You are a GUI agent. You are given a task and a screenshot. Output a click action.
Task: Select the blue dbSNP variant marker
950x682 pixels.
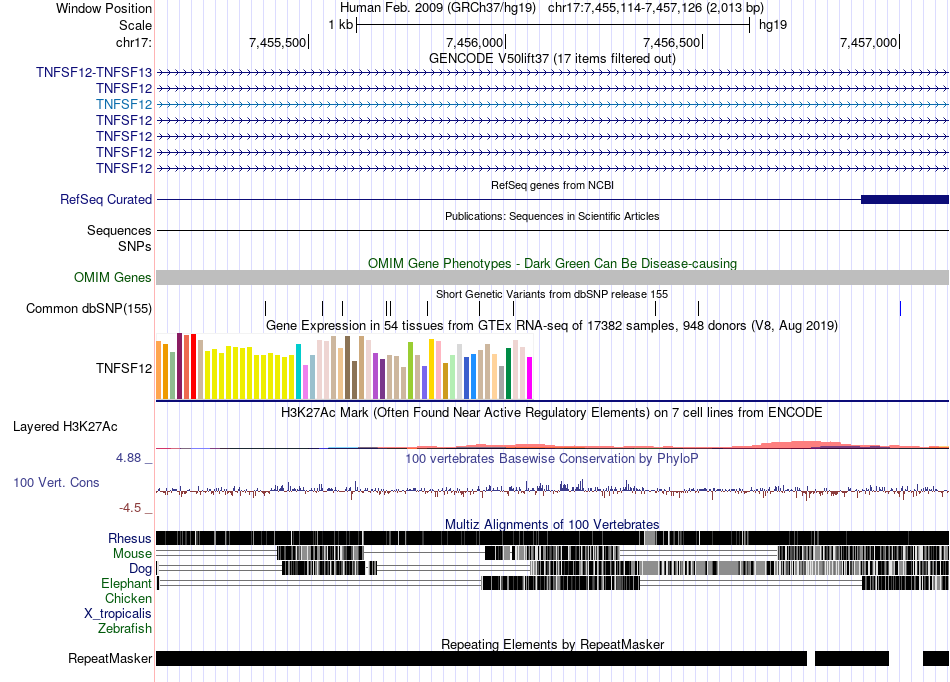[x=900, y=308]
